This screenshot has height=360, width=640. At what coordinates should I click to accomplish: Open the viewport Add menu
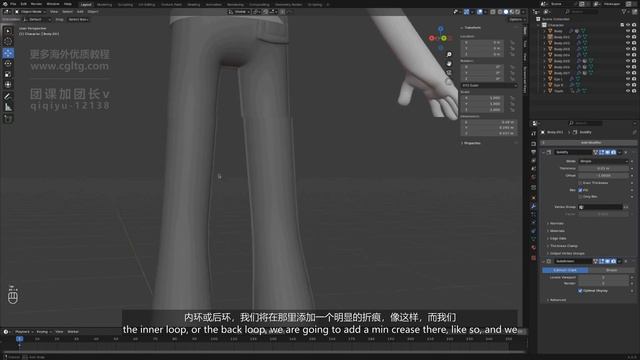pos(80,12)
